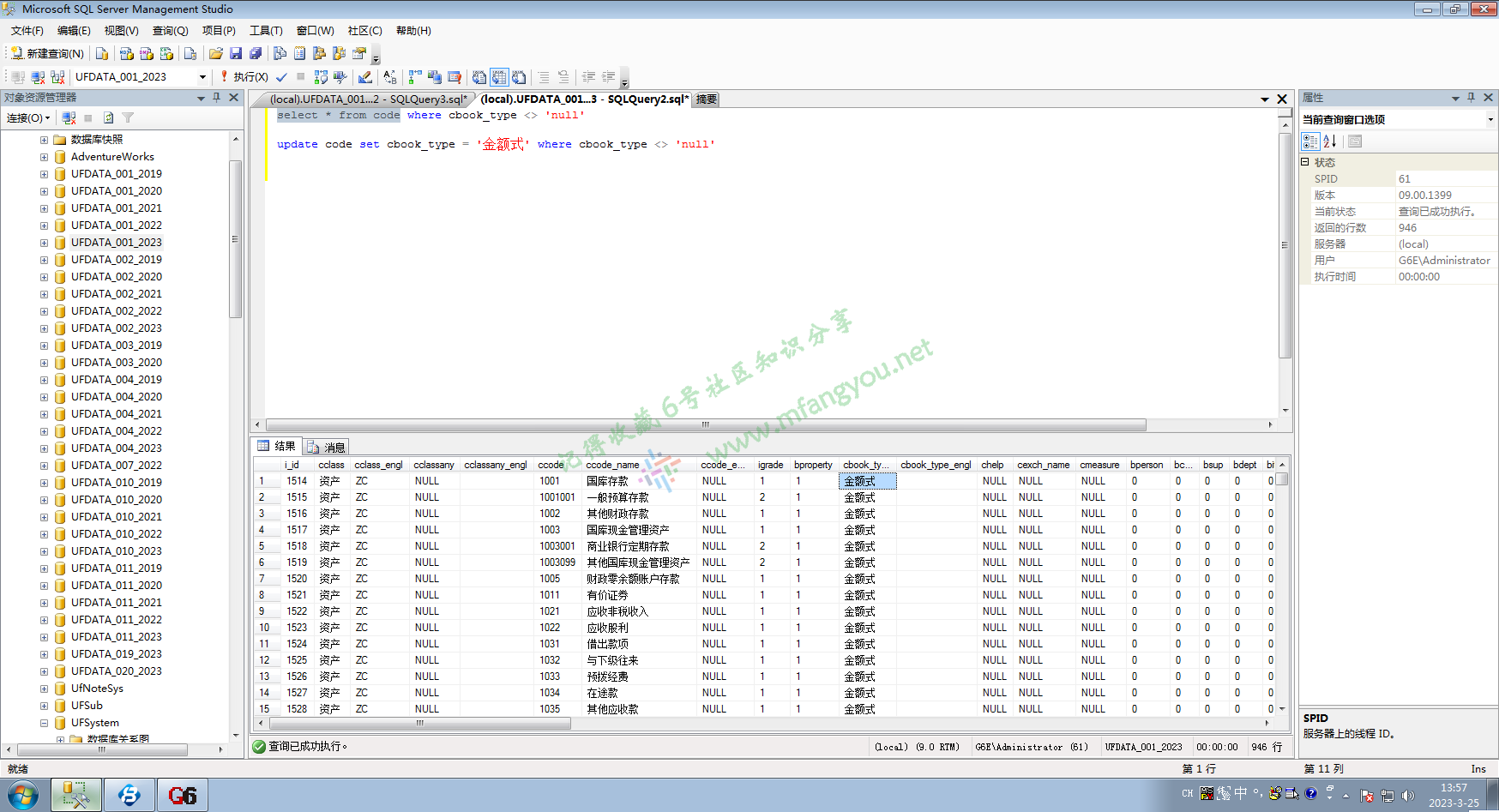Click the Save All icon
The width and height of the screenshot is (1499, 812).
256,53
